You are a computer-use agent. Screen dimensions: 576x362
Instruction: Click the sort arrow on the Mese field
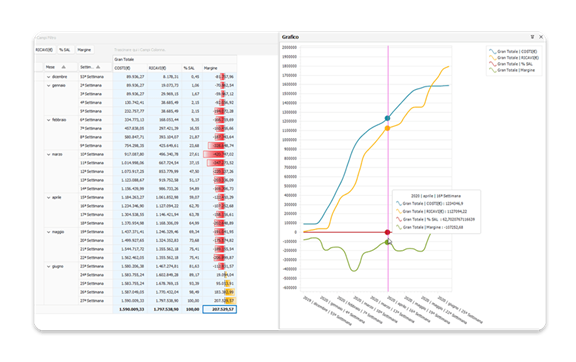[x=64, y=67]
